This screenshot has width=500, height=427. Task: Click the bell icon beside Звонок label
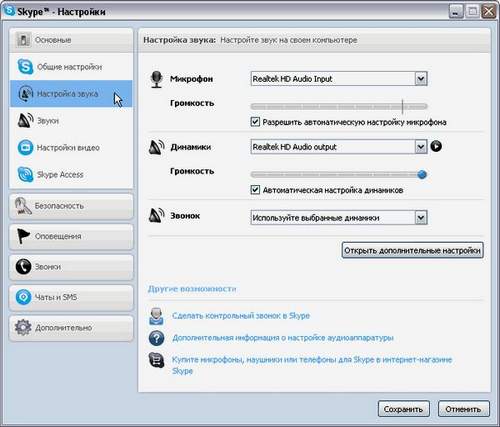point(156,215)
